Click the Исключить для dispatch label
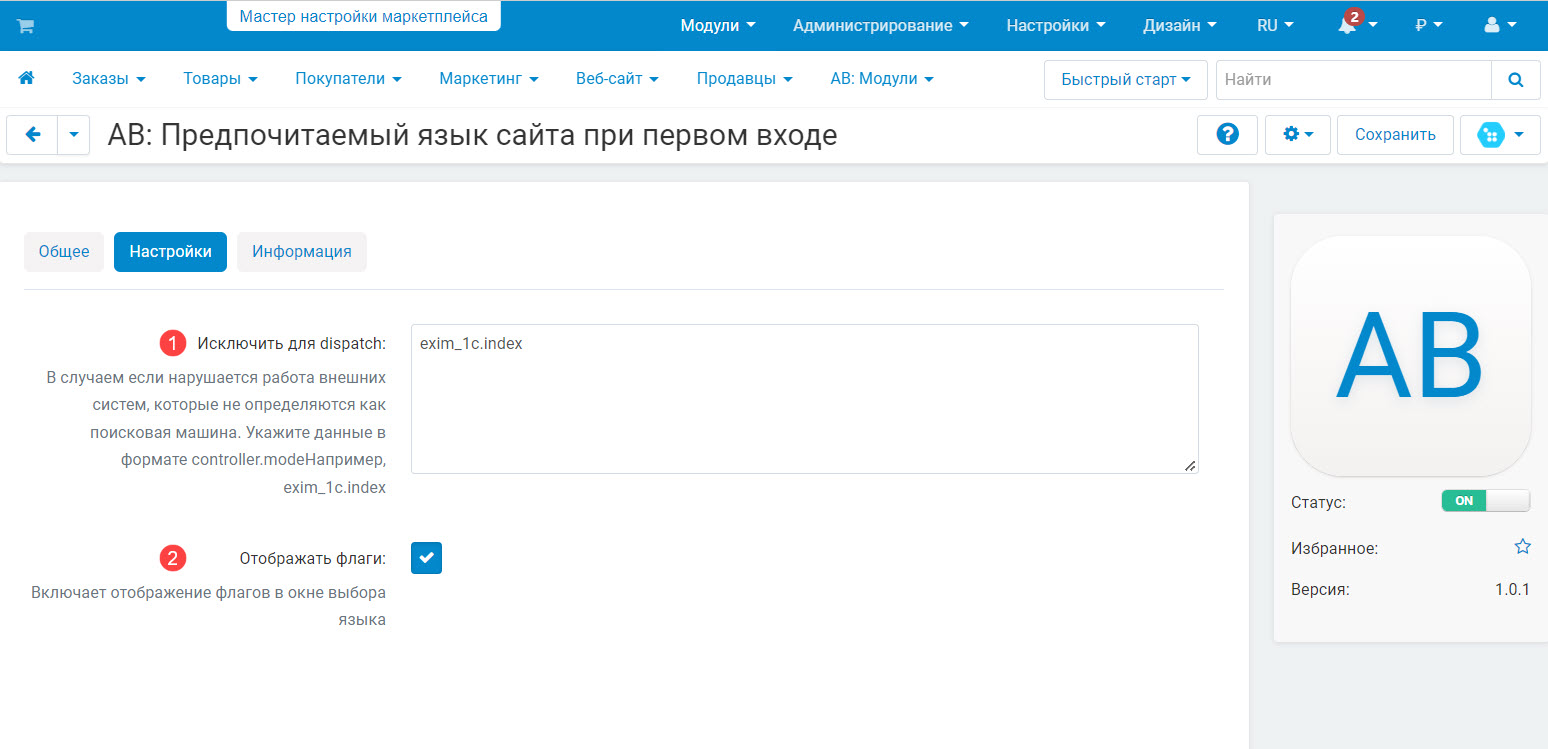This screenshot has width=1548, height=749. (x=291, y=343)
